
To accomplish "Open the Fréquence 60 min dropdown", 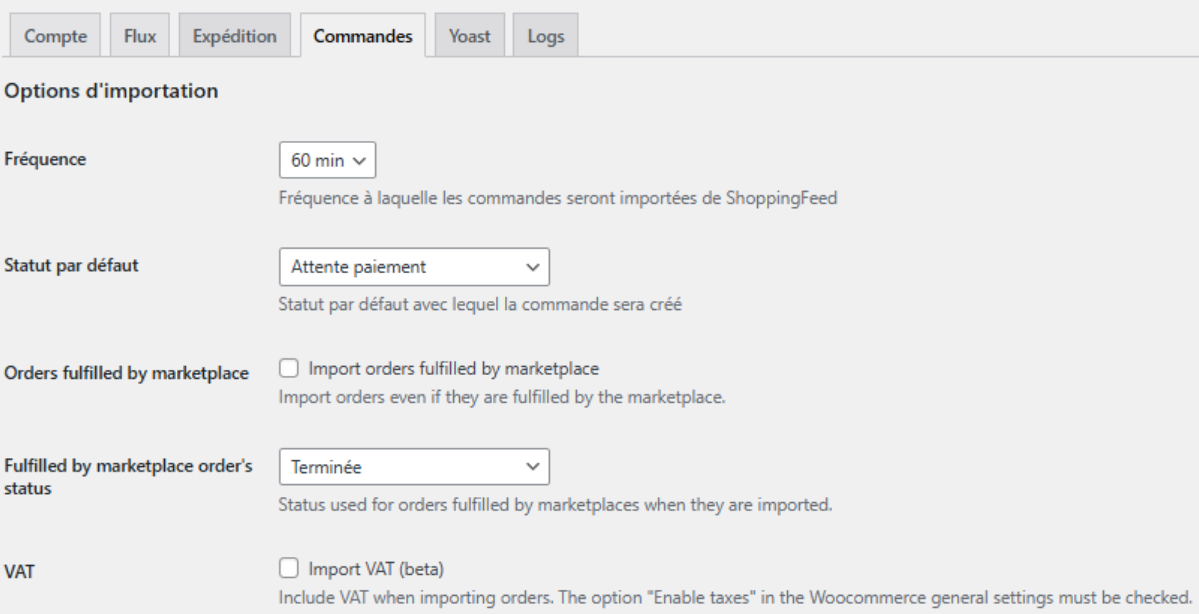I will click(327, 160).
